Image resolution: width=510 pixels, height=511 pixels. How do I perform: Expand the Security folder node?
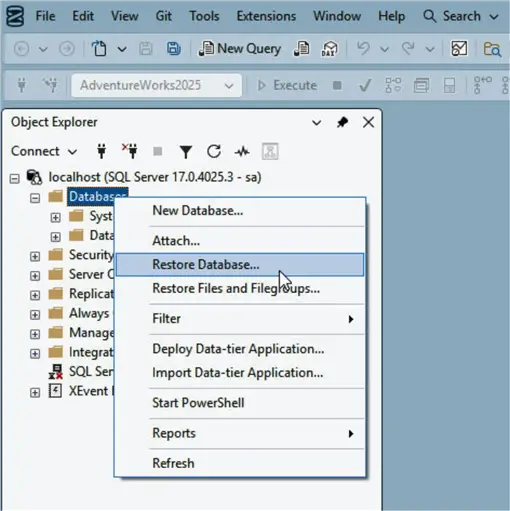point(35,257)
